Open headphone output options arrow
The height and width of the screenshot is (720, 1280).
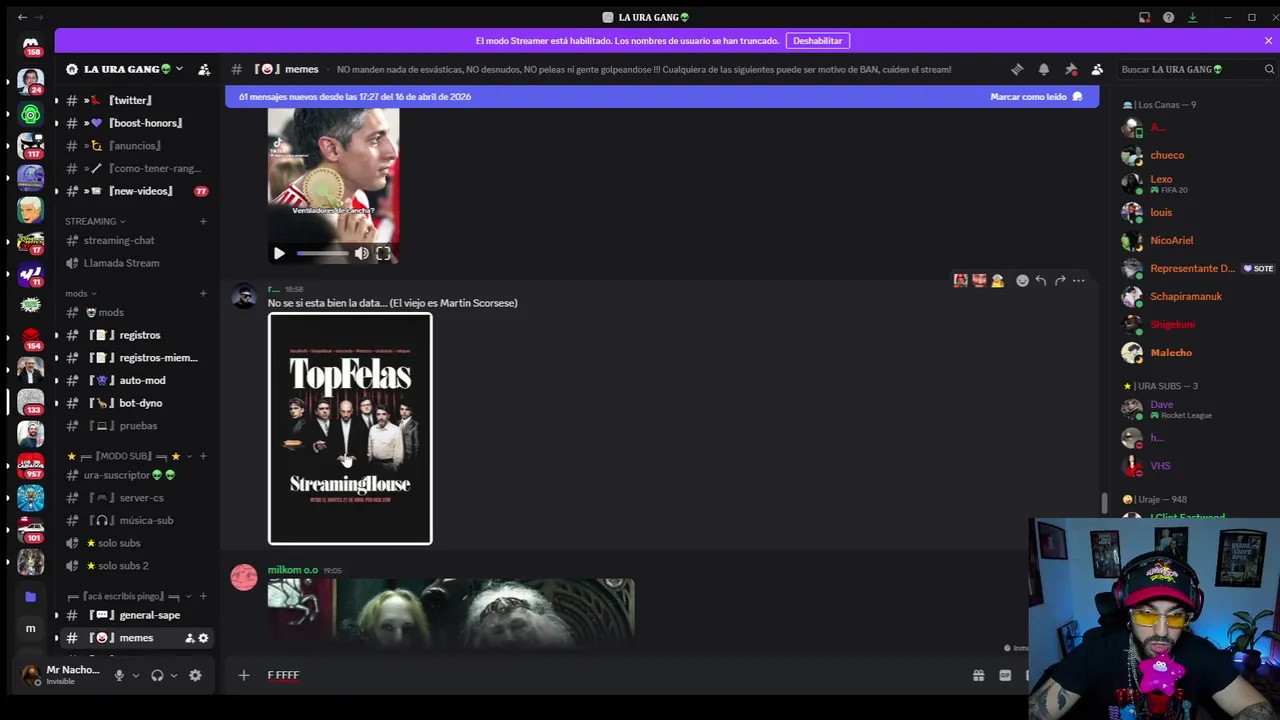pyautogui.click(x=174, y=675)
